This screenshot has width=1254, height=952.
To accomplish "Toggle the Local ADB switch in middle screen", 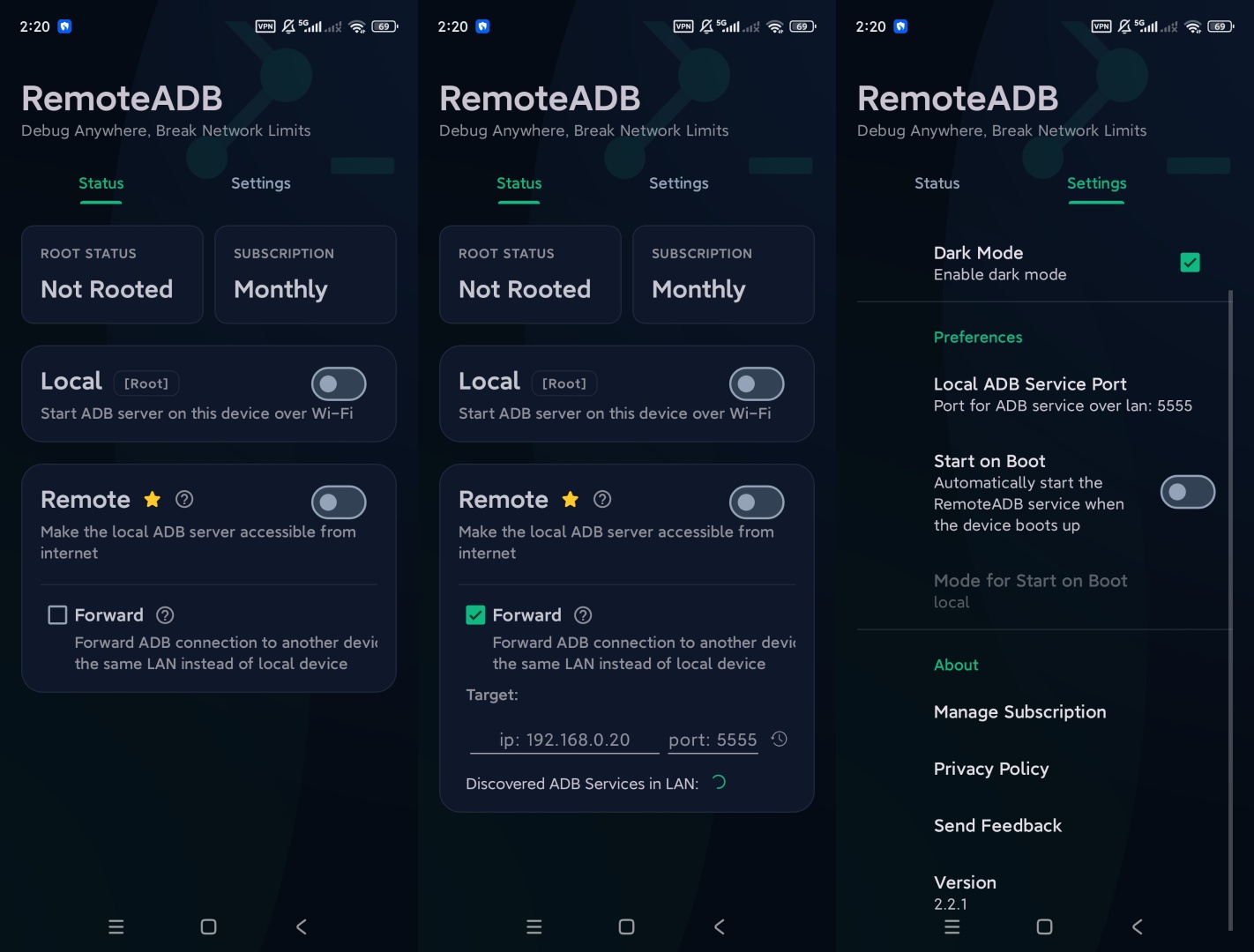I will tap(757, 383).
